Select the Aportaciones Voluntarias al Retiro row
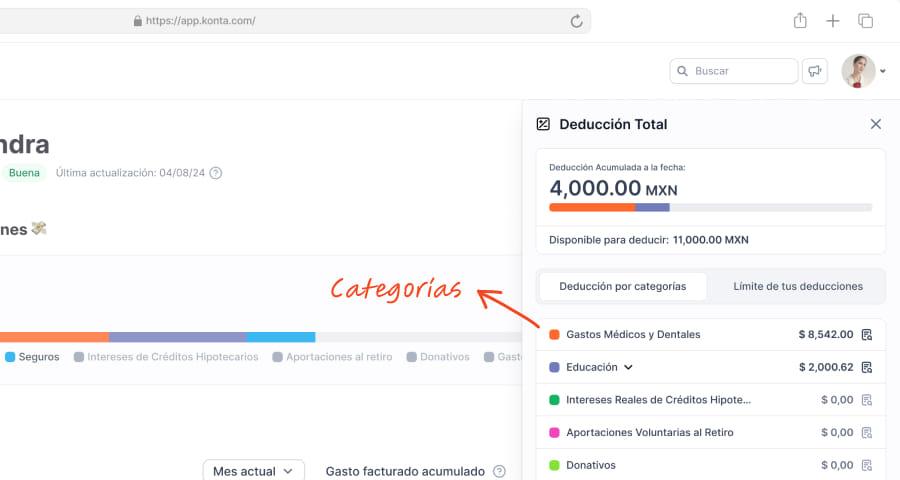900x480 pixels. pyautogui.click(x=711, y=433)
